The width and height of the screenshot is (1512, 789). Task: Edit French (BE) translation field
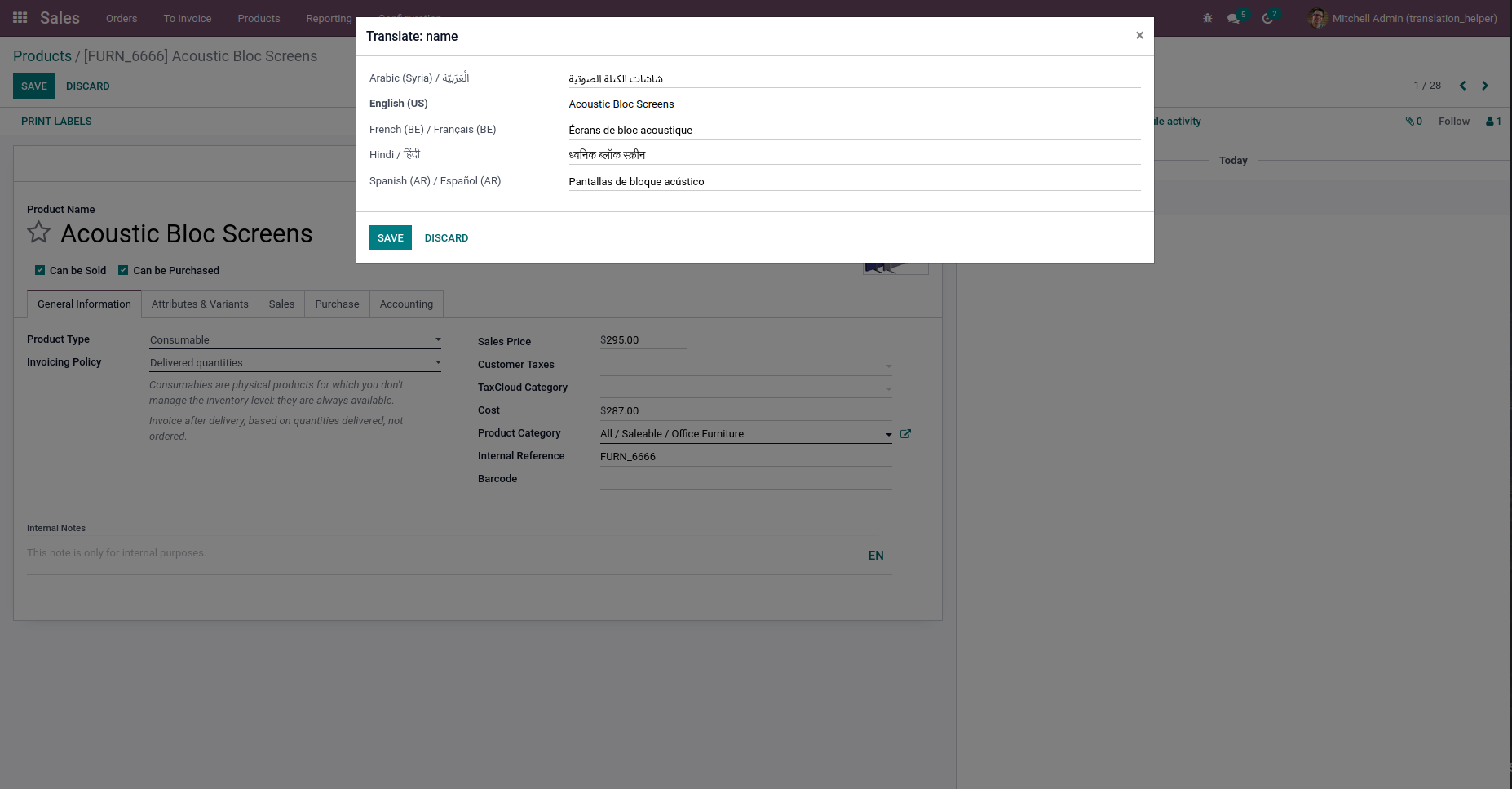click(855, 131)
